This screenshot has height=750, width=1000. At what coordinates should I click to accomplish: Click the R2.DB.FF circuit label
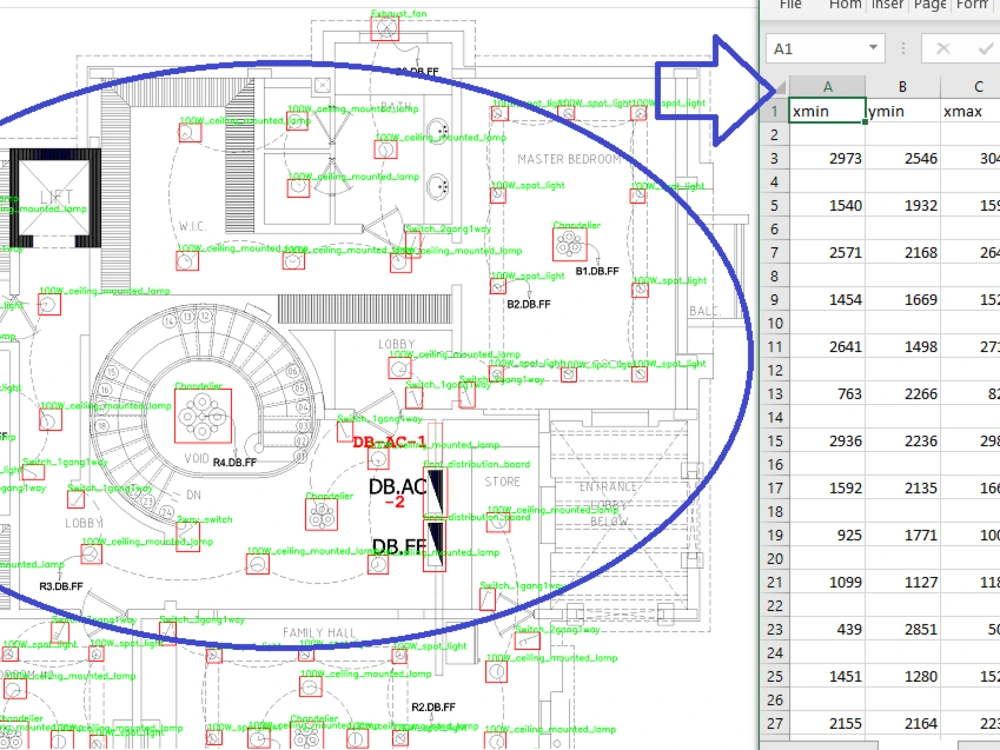434,707
